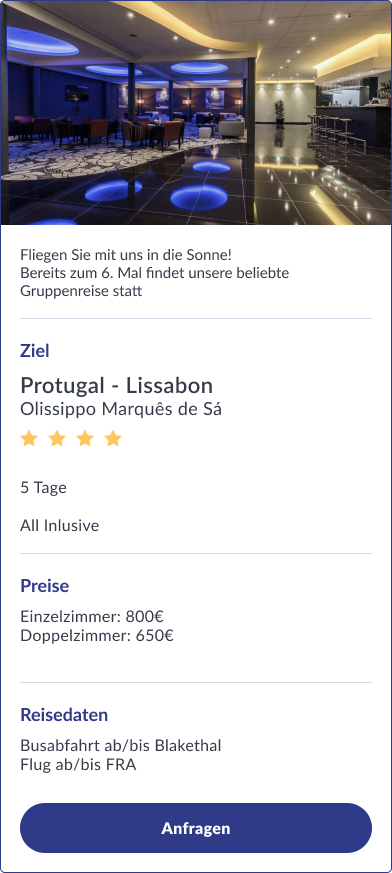Image resolution: width=392 pixels, height=873 pixels.
Task: Click the Reisedaten section heading
Action: click(x=64, y=715)
